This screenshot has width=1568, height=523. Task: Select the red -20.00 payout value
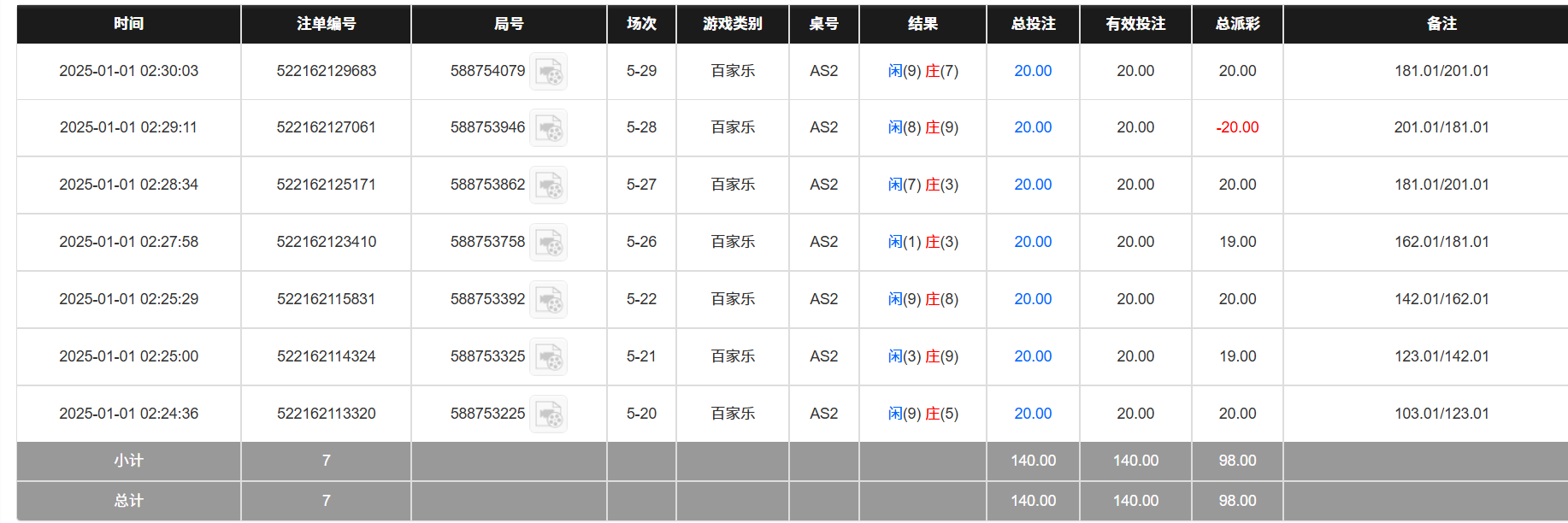[1237, 127]
